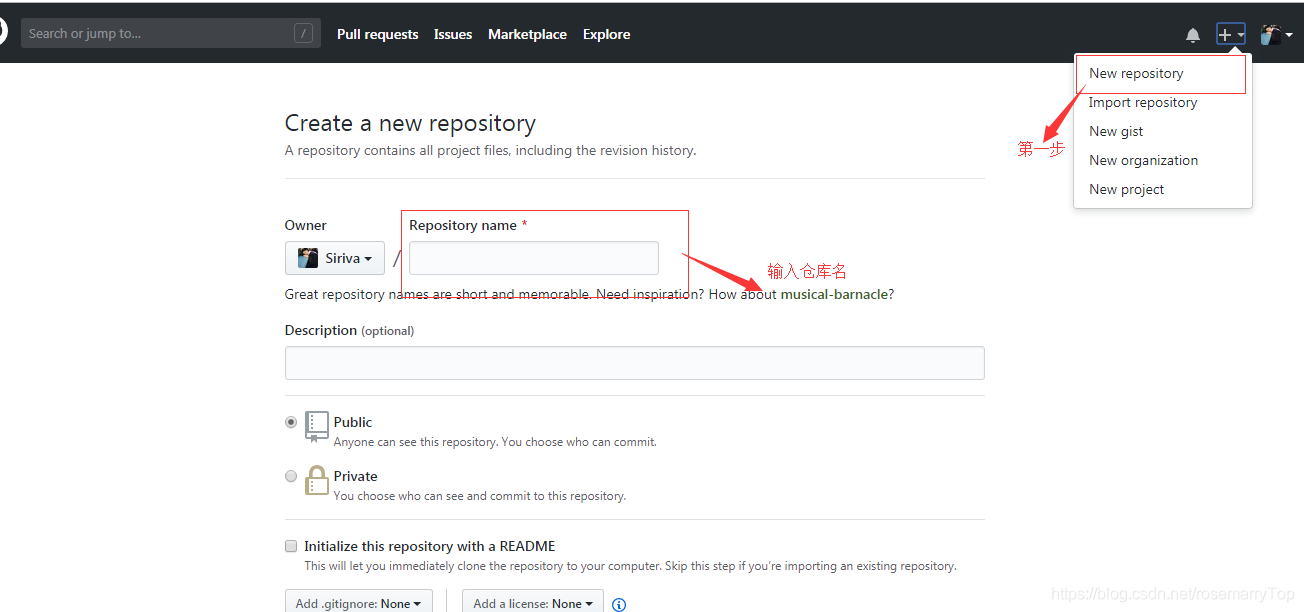Click the Owner label
This screenshot has height=612, width=1304.
pyautogui.click(x=305, y=225)
